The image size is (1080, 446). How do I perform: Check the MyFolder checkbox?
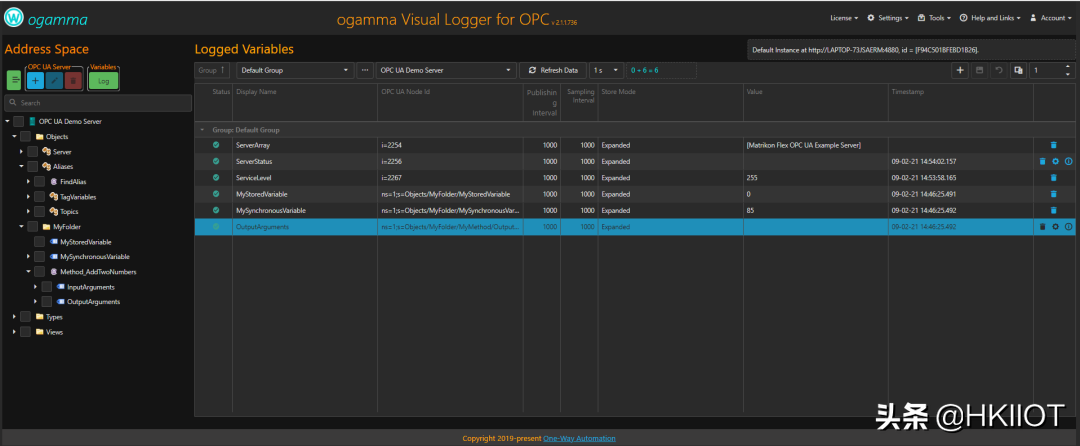32,226
